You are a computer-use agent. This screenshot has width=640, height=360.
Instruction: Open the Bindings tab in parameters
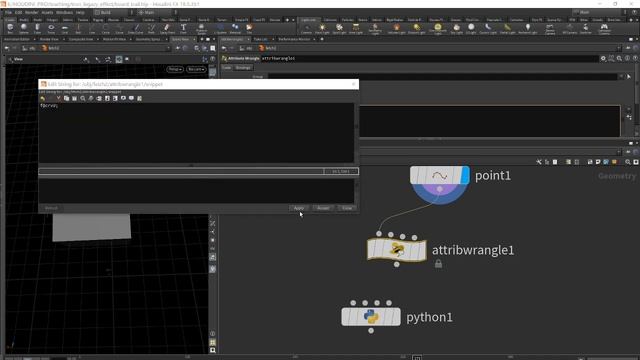pos(243,68)
